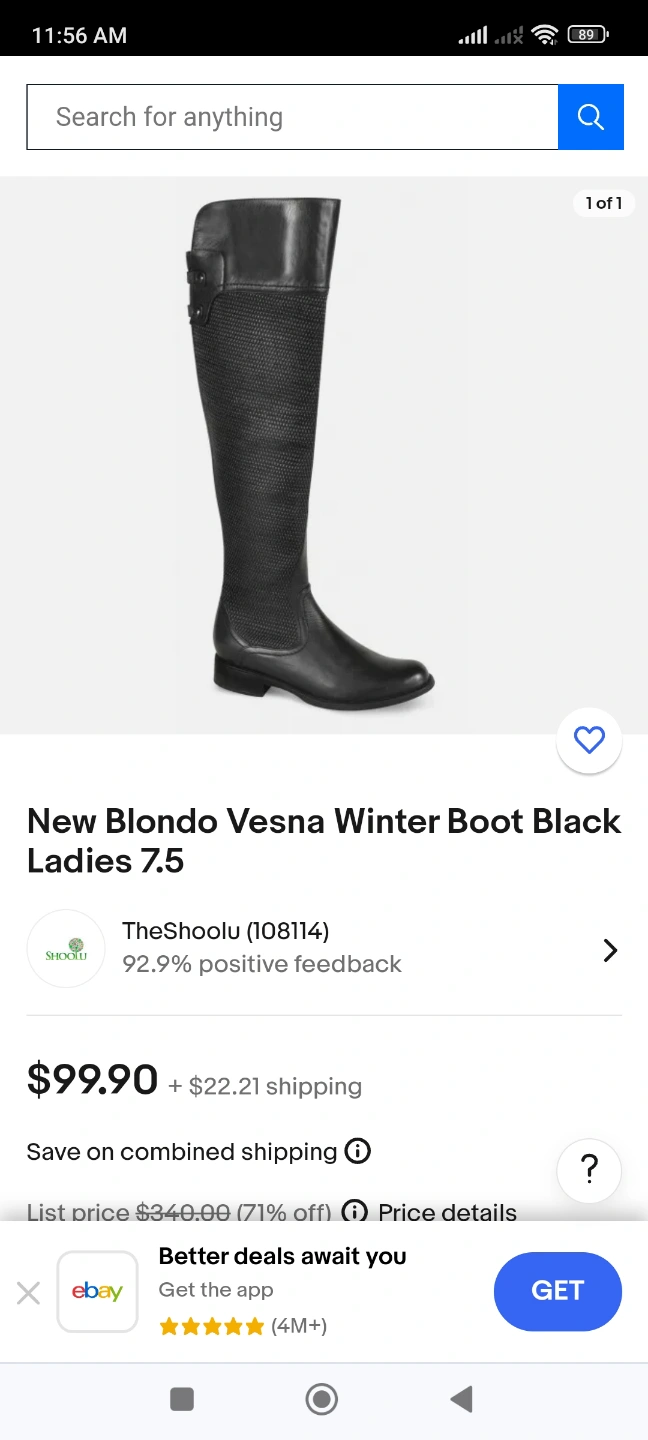Expand seller details with the chevron arrow

pos(610,950)
